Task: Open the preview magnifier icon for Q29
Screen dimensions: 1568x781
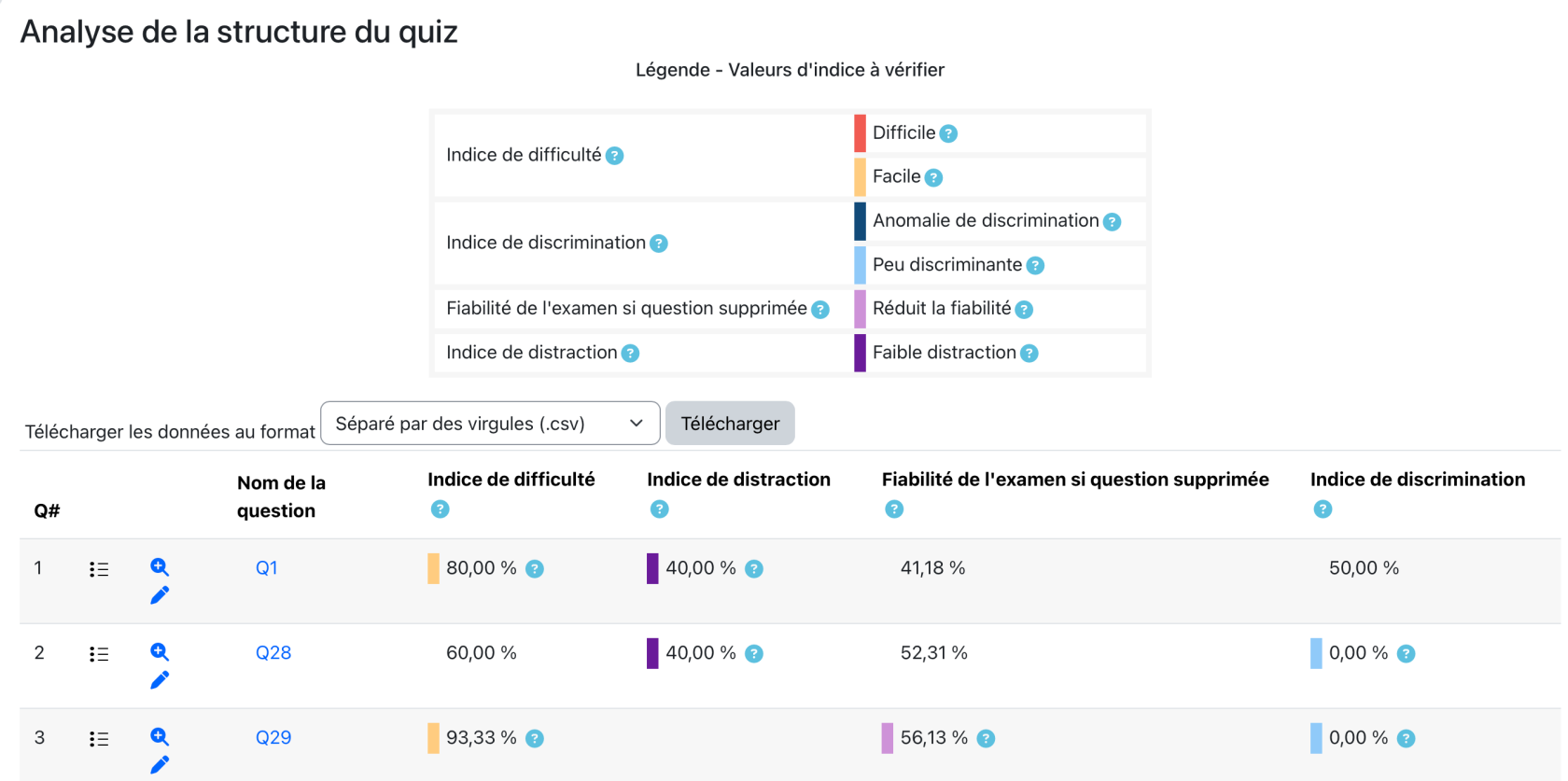Action: pyautogui.click(x=160, y=736)
